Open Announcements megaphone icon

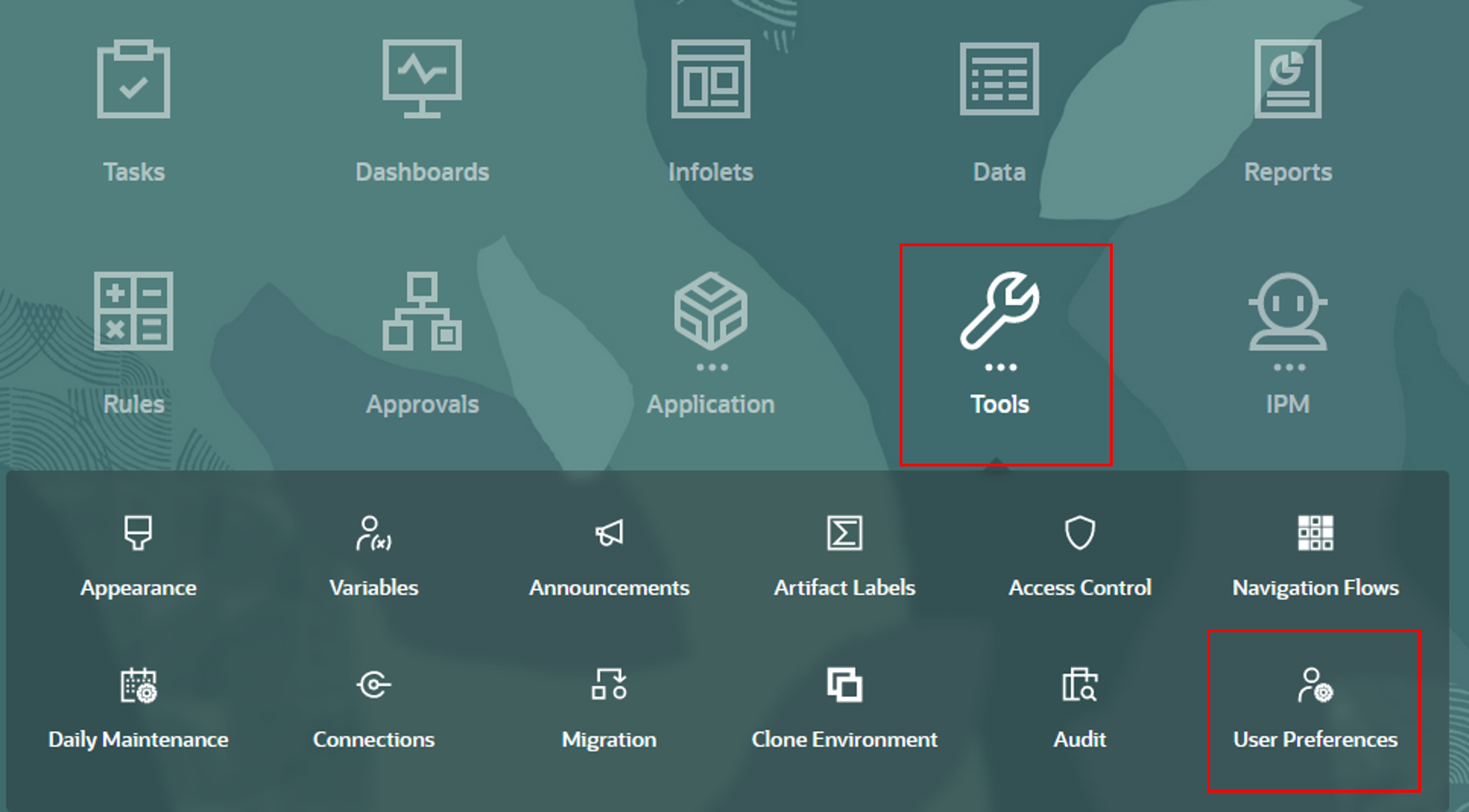[x=609, y=533]
